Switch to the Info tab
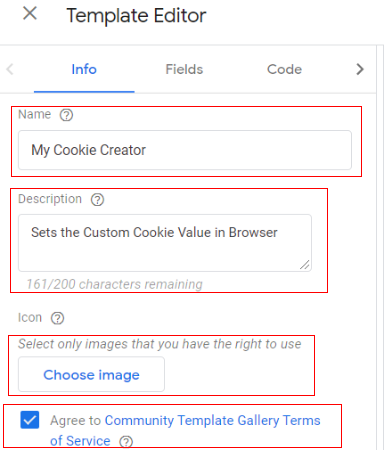The width and height of the screenshot is (384, 450). tap(84, 69)
